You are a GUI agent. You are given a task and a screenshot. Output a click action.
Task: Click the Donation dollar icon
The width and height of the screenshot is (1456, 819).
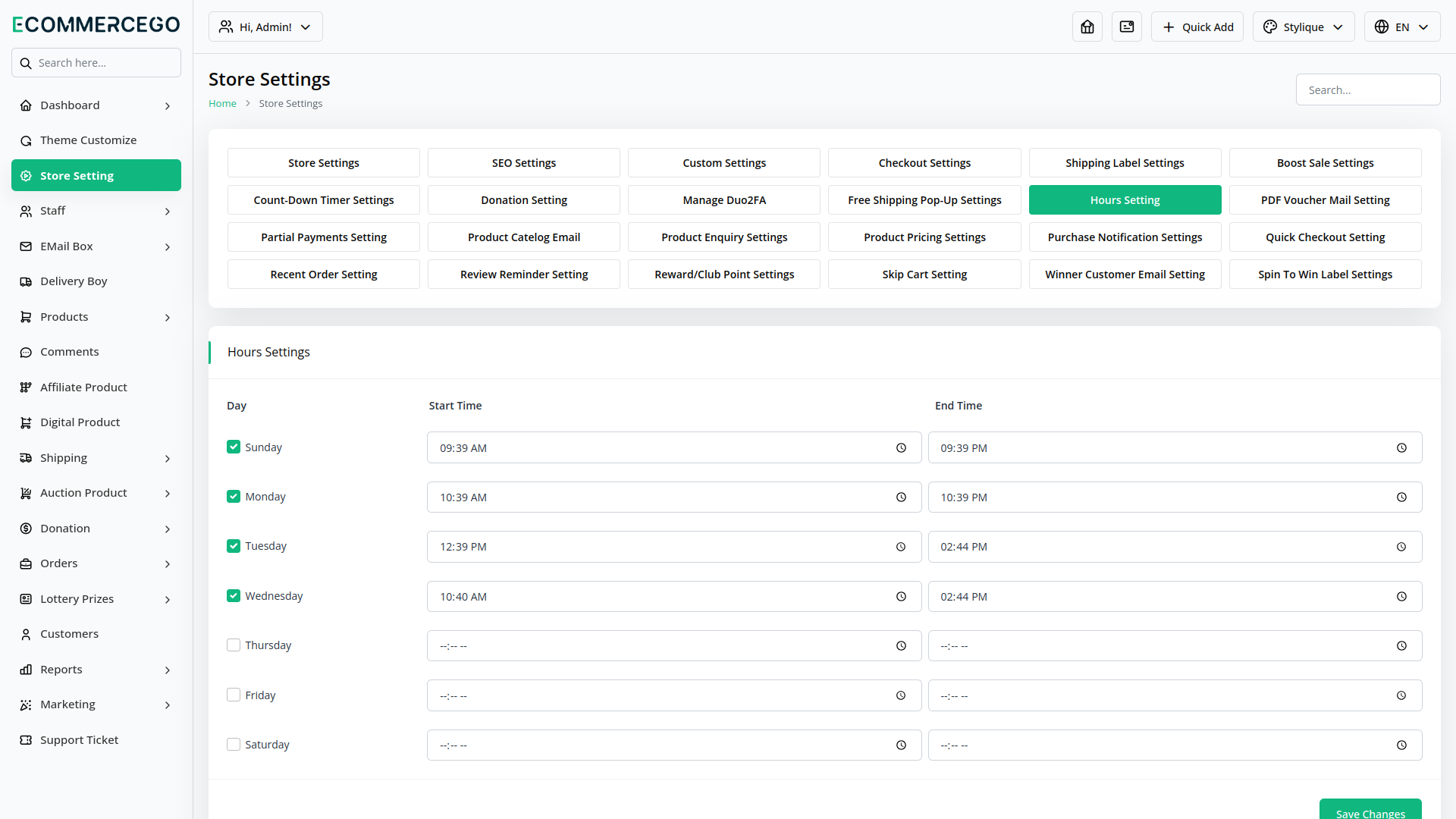click(x=26, y=529)
